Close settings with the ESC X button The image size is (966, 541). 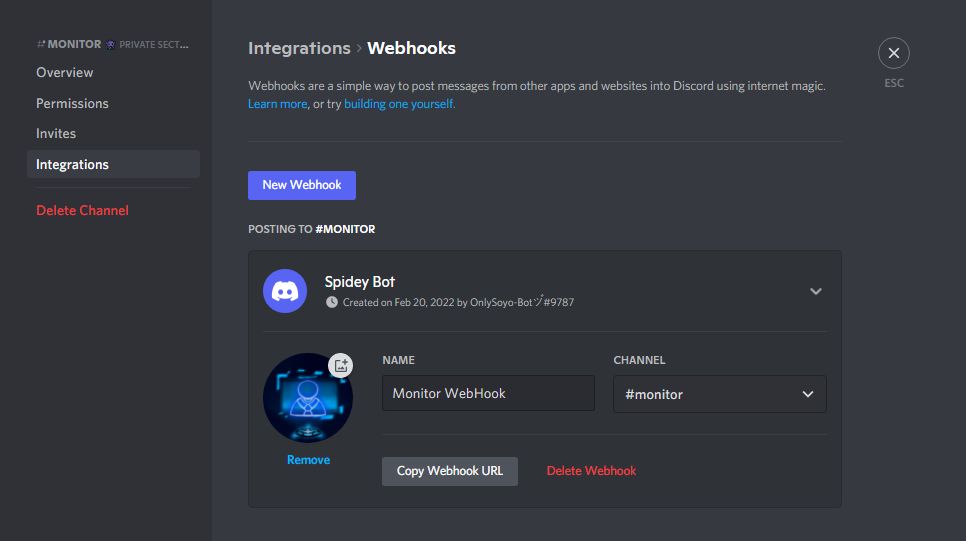pyautogui.click(x=893, y=53)
